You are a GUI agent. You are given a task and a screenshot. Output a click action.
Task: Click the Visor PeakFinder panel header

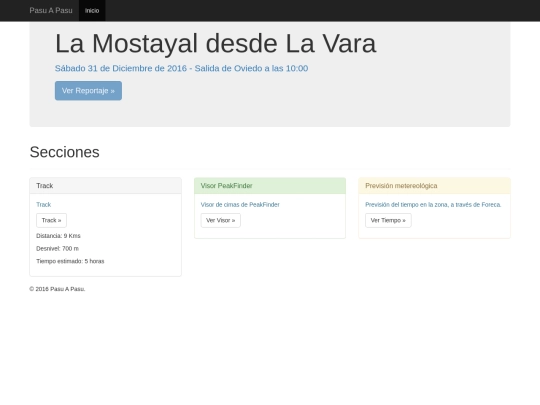click(270, 186)
